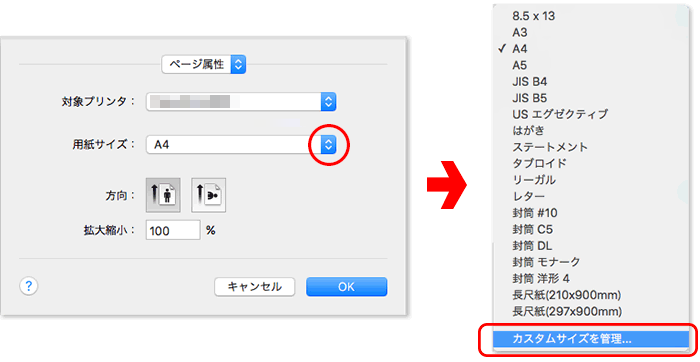Screen dimensions: 700x362
Task: Click the 拡大縮小 percentage field
Action: [x=173, y=230]
